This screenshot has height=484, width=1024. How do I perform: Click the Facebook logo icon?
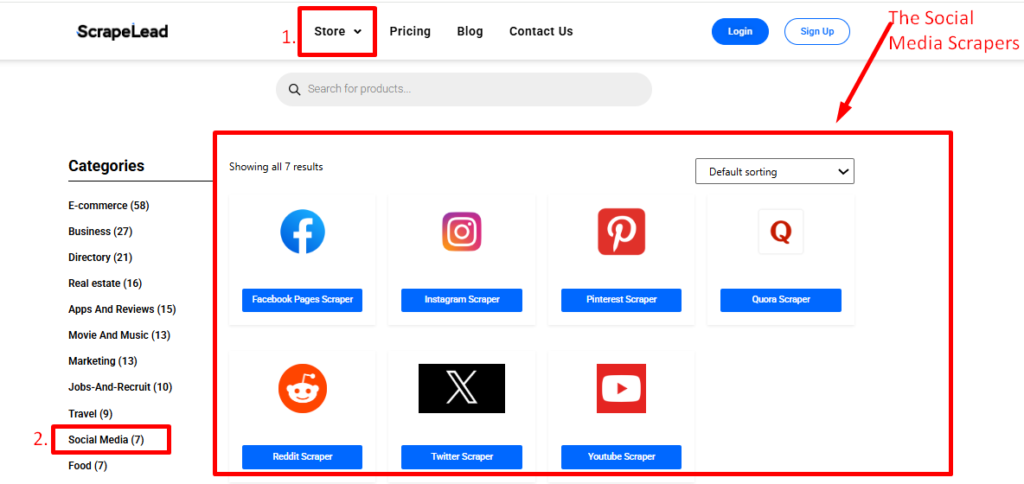pos(302,231)
